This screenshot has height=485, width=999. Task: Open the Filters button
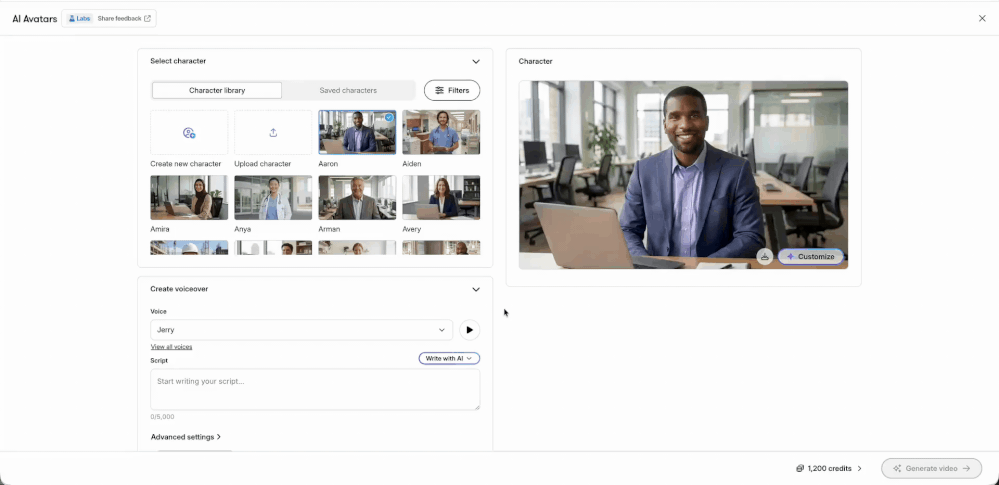(x=452, y=90)
